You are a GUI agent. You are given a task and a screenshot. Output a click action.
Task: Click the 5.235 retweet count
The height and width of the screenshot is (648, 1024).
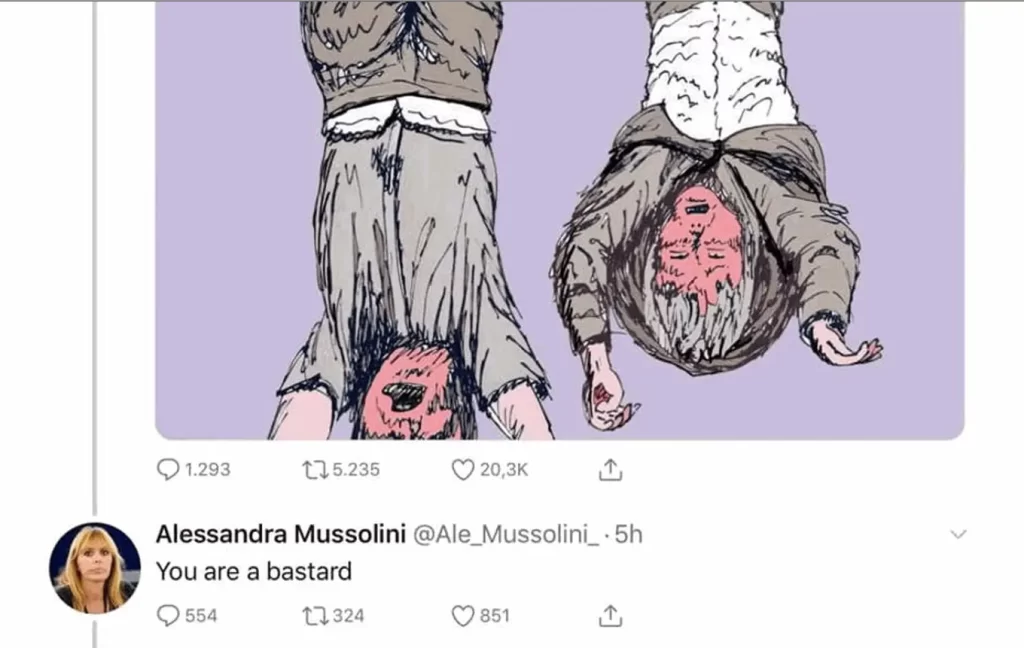[x=356, y=470]
